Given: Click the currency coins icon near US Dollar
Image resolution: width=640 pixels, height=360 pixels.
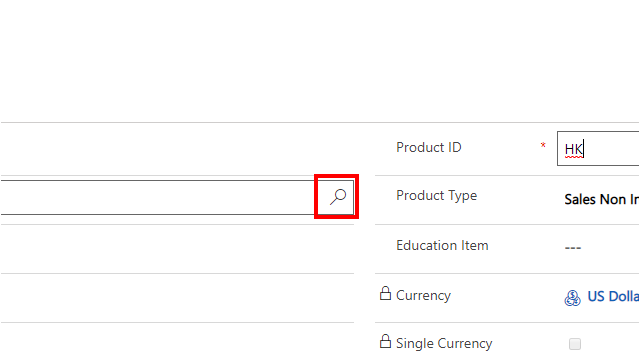Looking at the screenshot, I should pyautogui.click(x=572, y=298).
